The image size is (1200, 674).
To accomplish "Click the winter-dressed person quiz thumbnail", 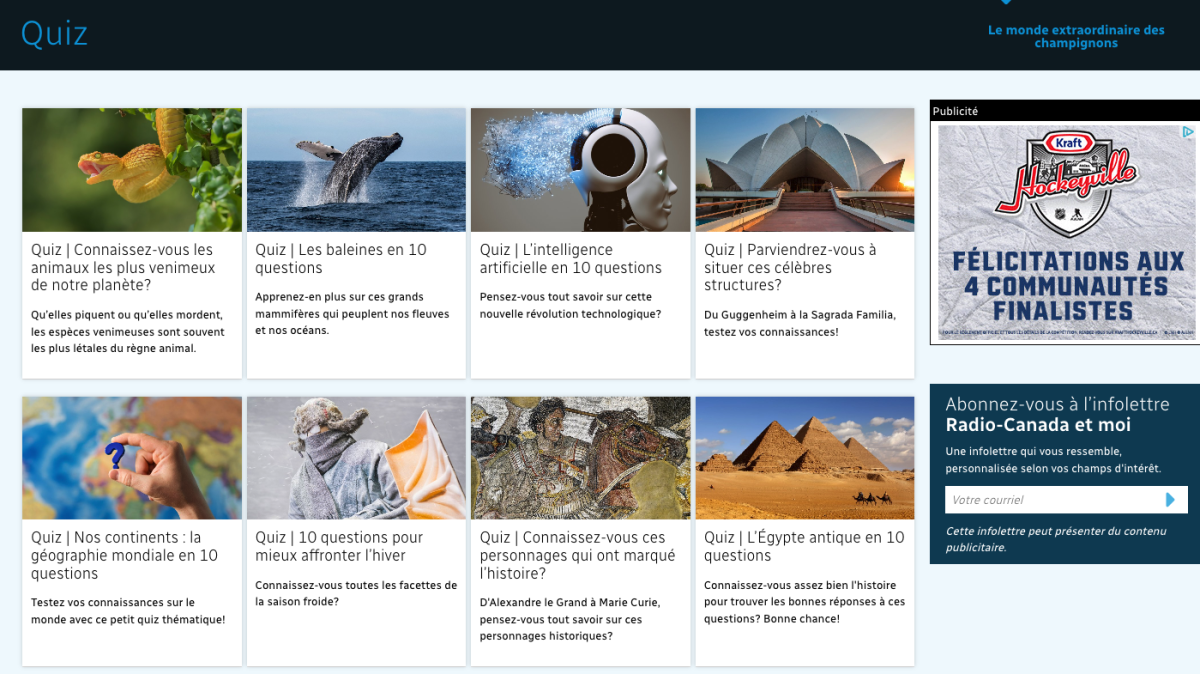I will point(356,458).
